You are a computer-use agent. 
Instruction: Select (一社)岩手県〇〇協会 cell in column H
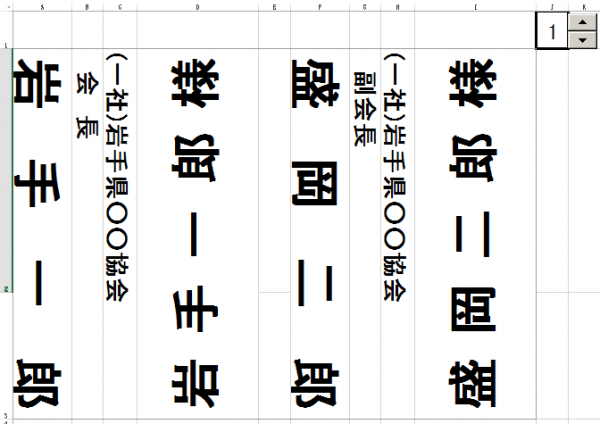point(398,234)
